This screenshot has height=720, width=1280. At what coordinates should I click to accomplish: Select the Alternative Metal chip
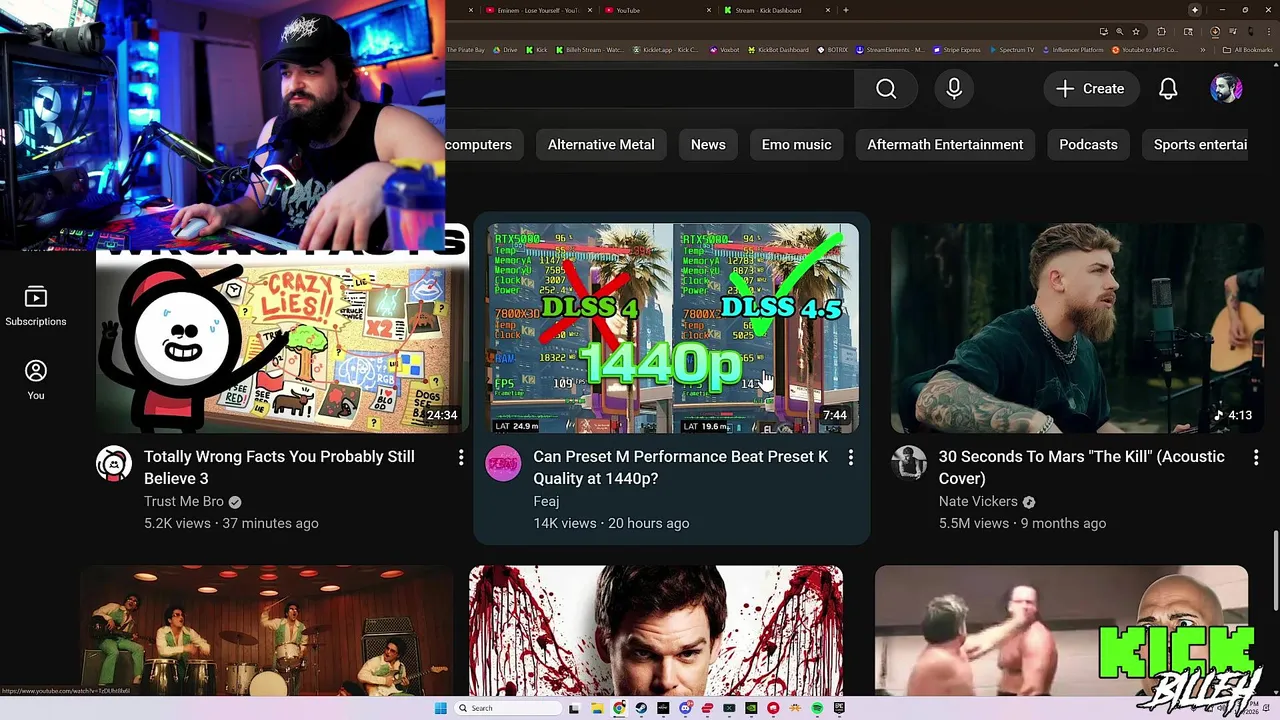click(601, 145)
